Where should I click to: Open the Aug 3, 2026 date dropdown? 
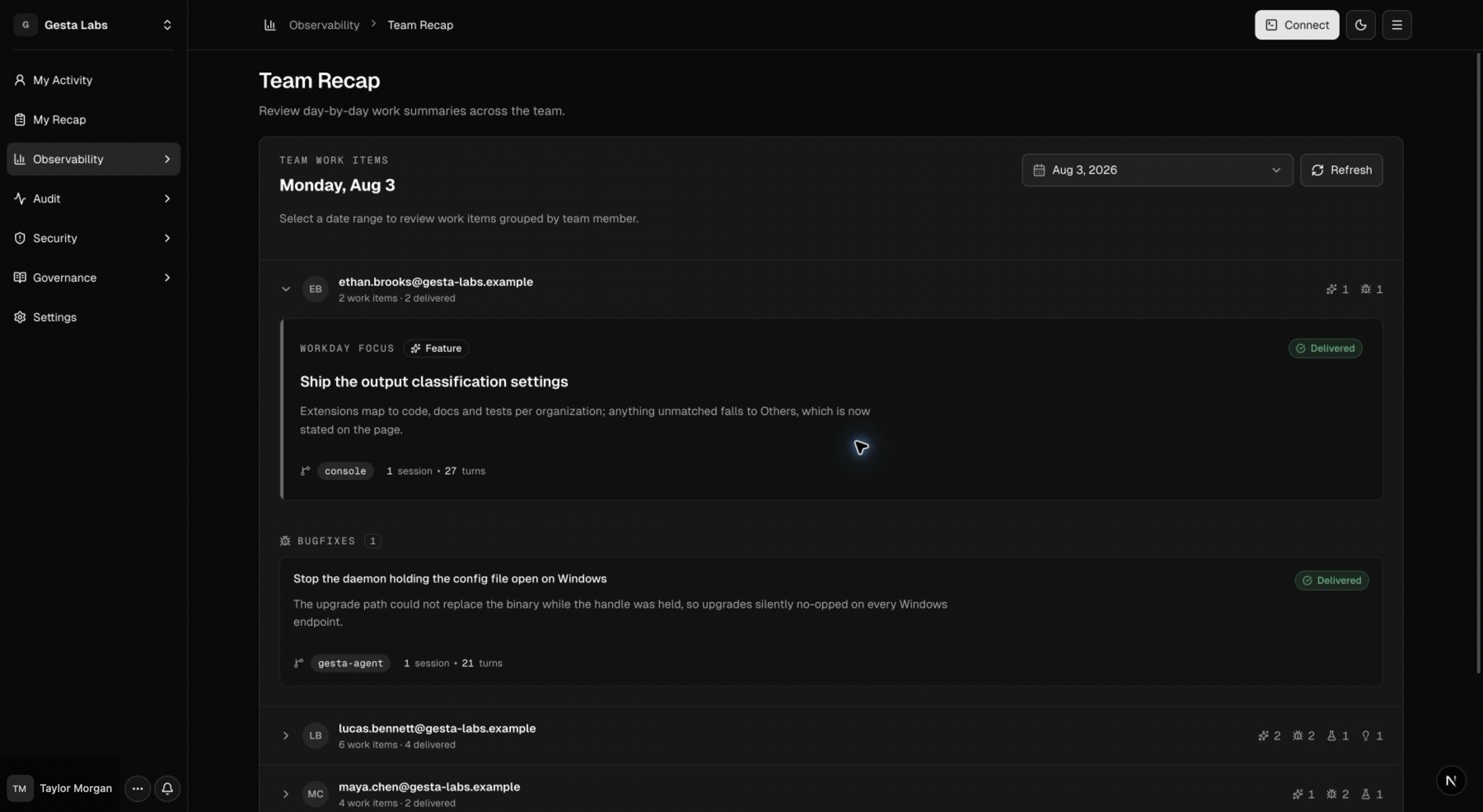click(x=1158, y=170)
